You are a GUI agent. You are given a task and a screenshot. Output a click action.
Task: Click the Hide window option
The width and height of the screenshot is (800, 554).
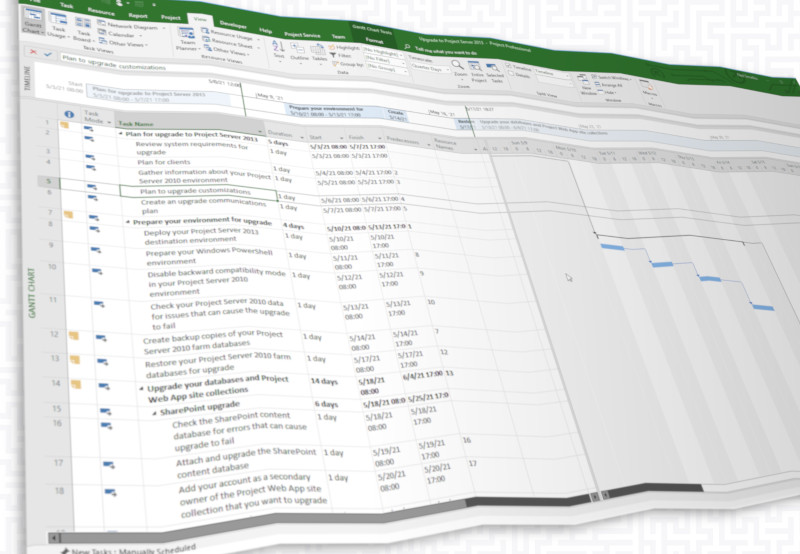(607, 92)
